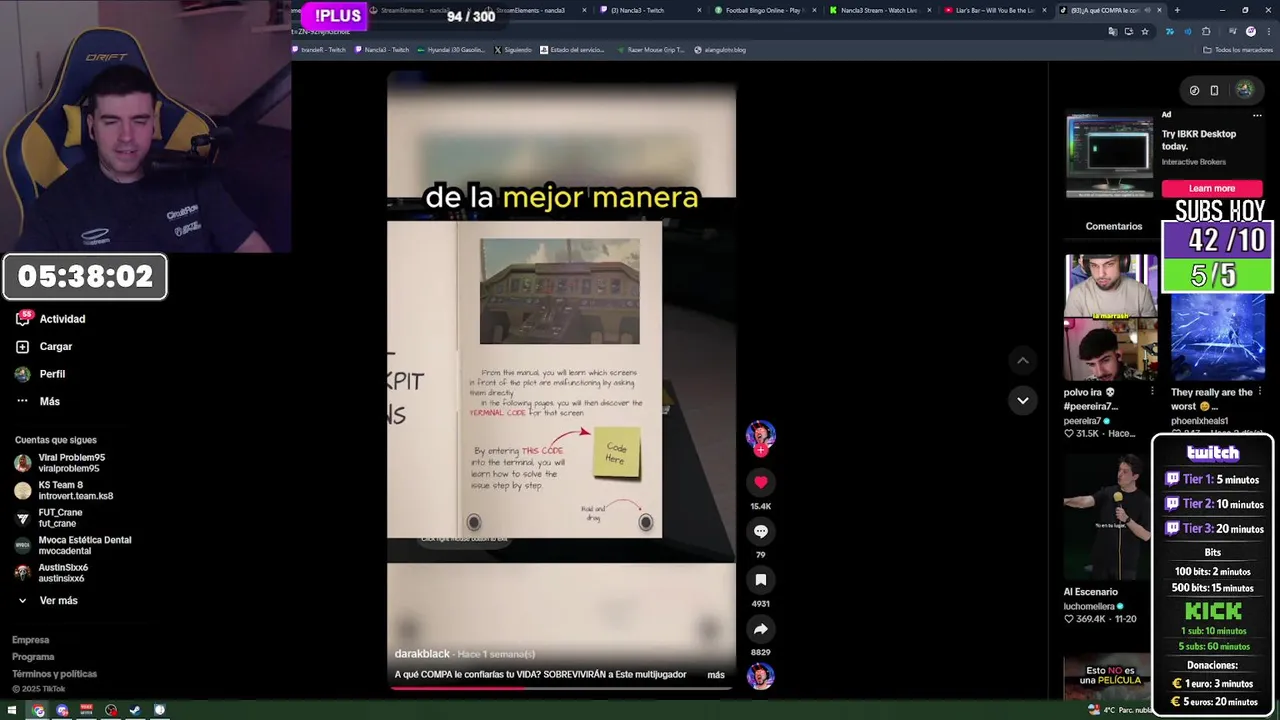Open the Siguiendo bookmark

pos(512,50)
